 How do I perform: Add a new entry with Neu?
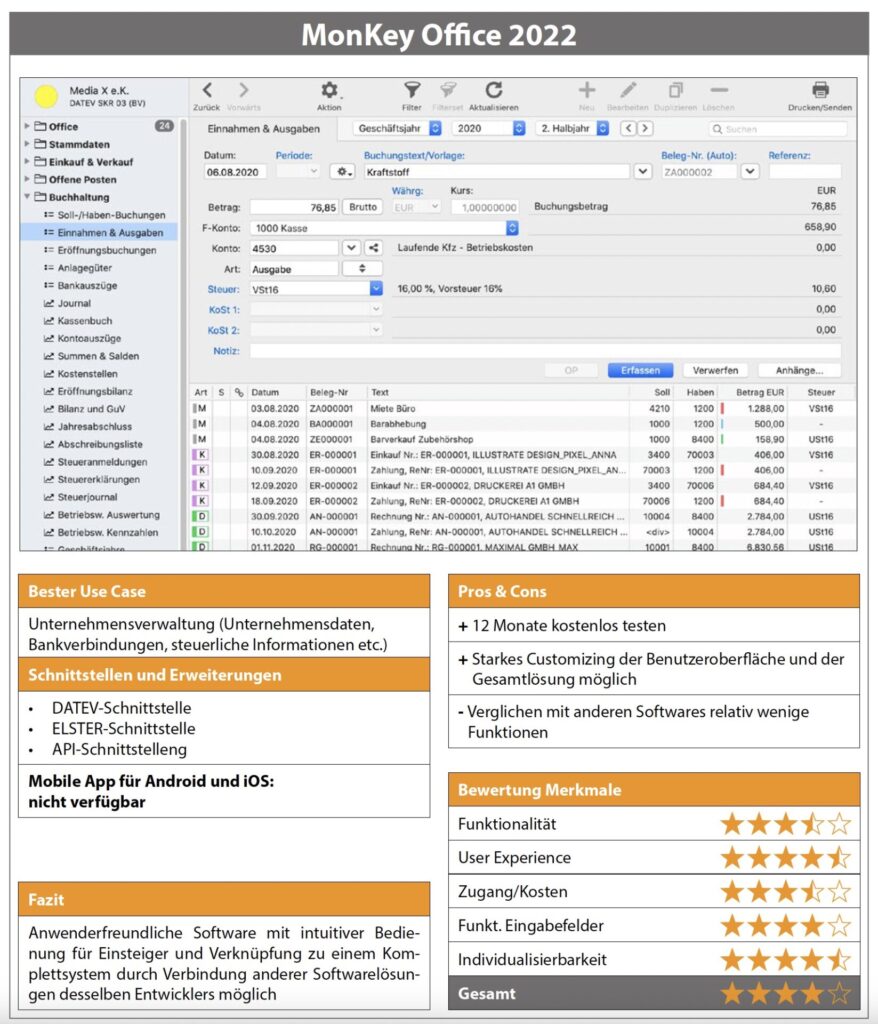(587, 90)
